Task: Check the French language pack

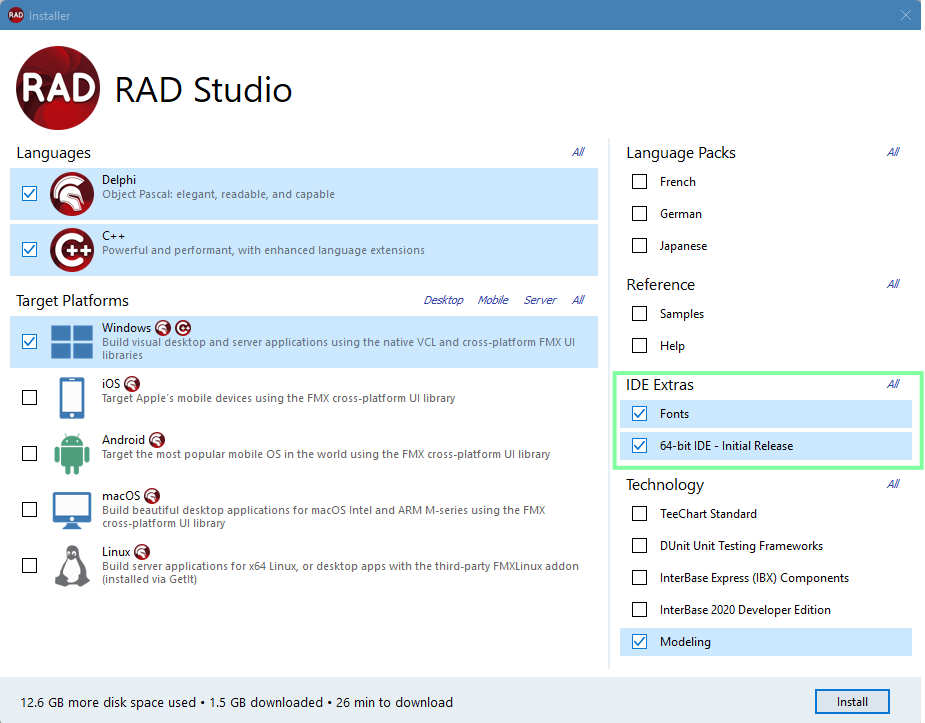Action: [639, 182]
